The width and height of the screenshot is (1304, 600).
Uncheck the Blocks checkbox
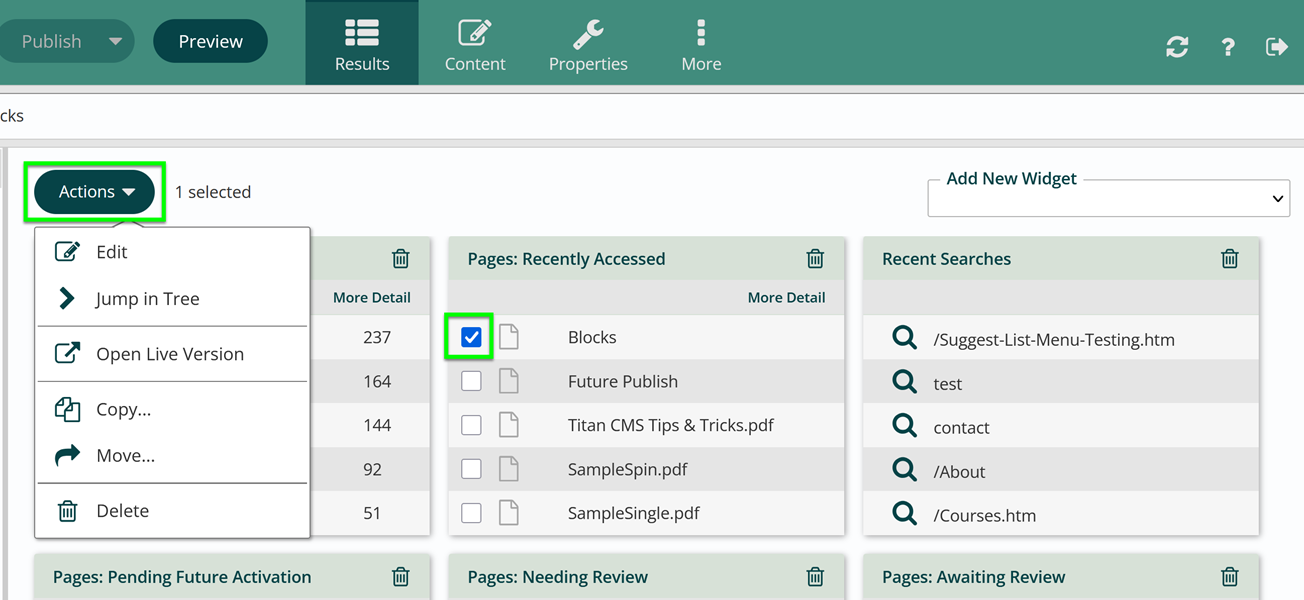point(471,337)
